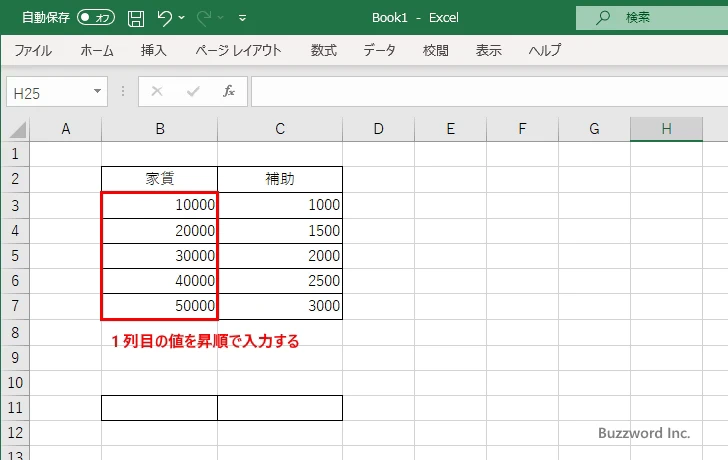728x460 pixels.
Task: Select cell containing 1000 in column C
Action: click(280, 205)
